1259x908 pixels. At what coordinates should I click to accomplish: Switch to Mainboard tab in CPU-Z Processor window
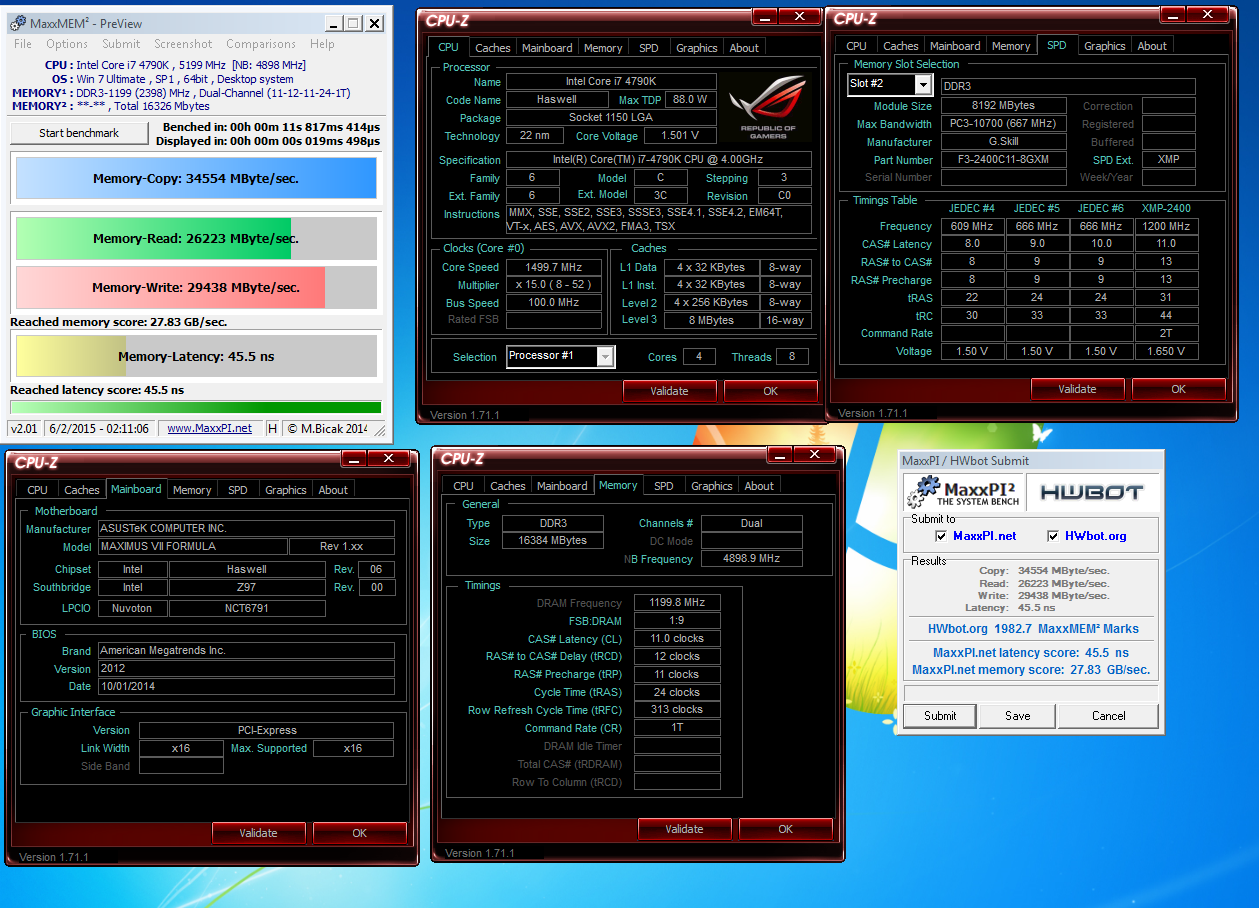(547, 48)
